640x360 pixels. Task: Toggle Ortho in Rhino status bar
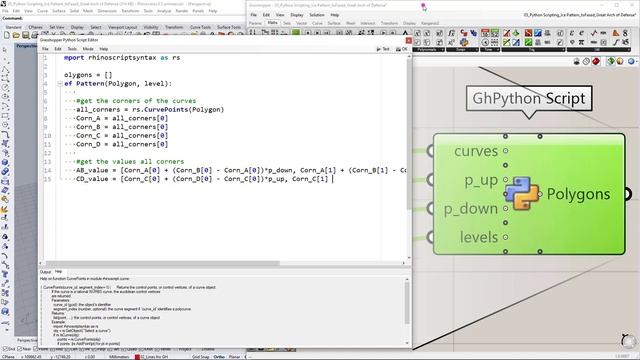click(x=219, y=357)
